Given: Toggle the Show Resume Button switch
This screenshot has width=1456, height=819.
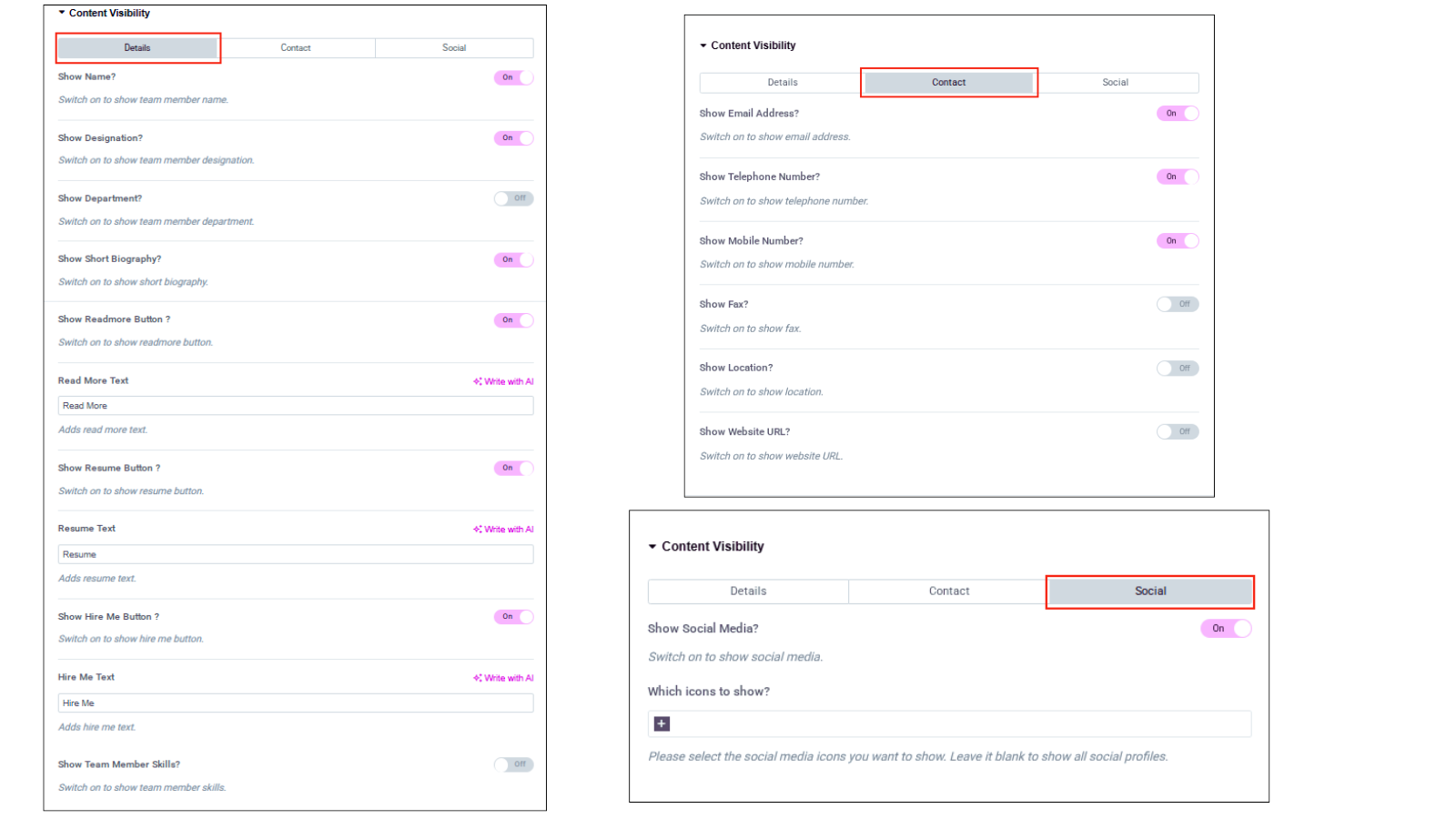Looking at the screenshot, I should click(x=514, y=468).
